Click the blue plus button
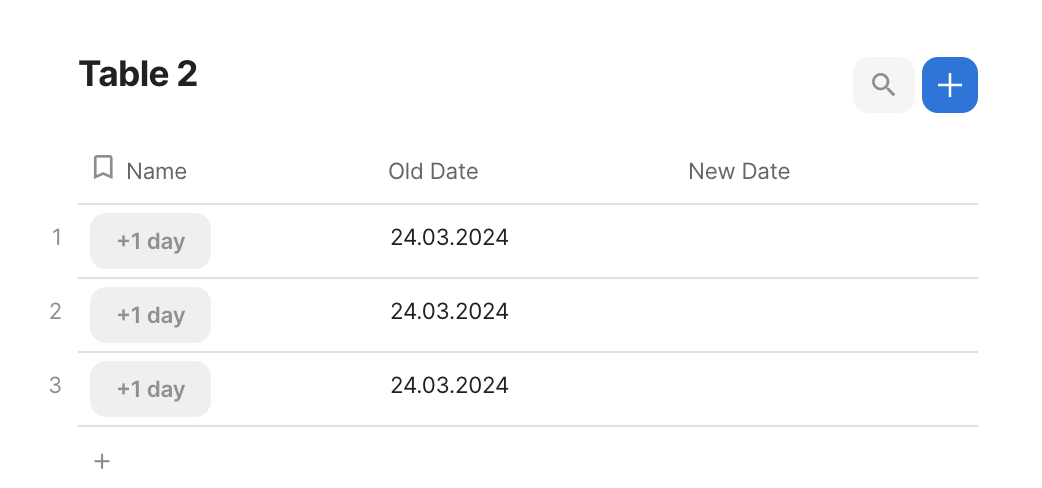The height and width of the screenshot is (488, 1042). tap(949, 85)
